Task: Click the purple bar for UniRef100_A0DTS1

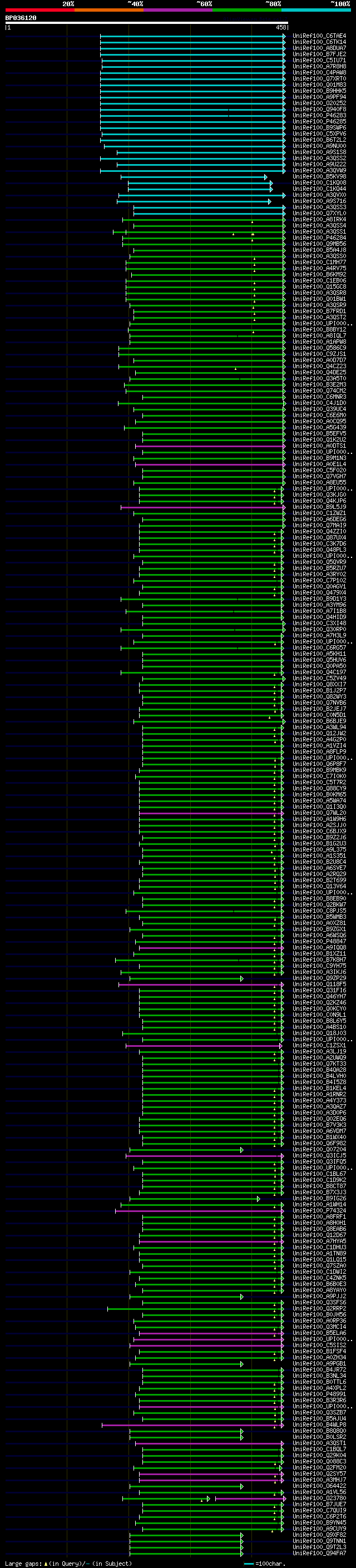Action: coord(211,446)
